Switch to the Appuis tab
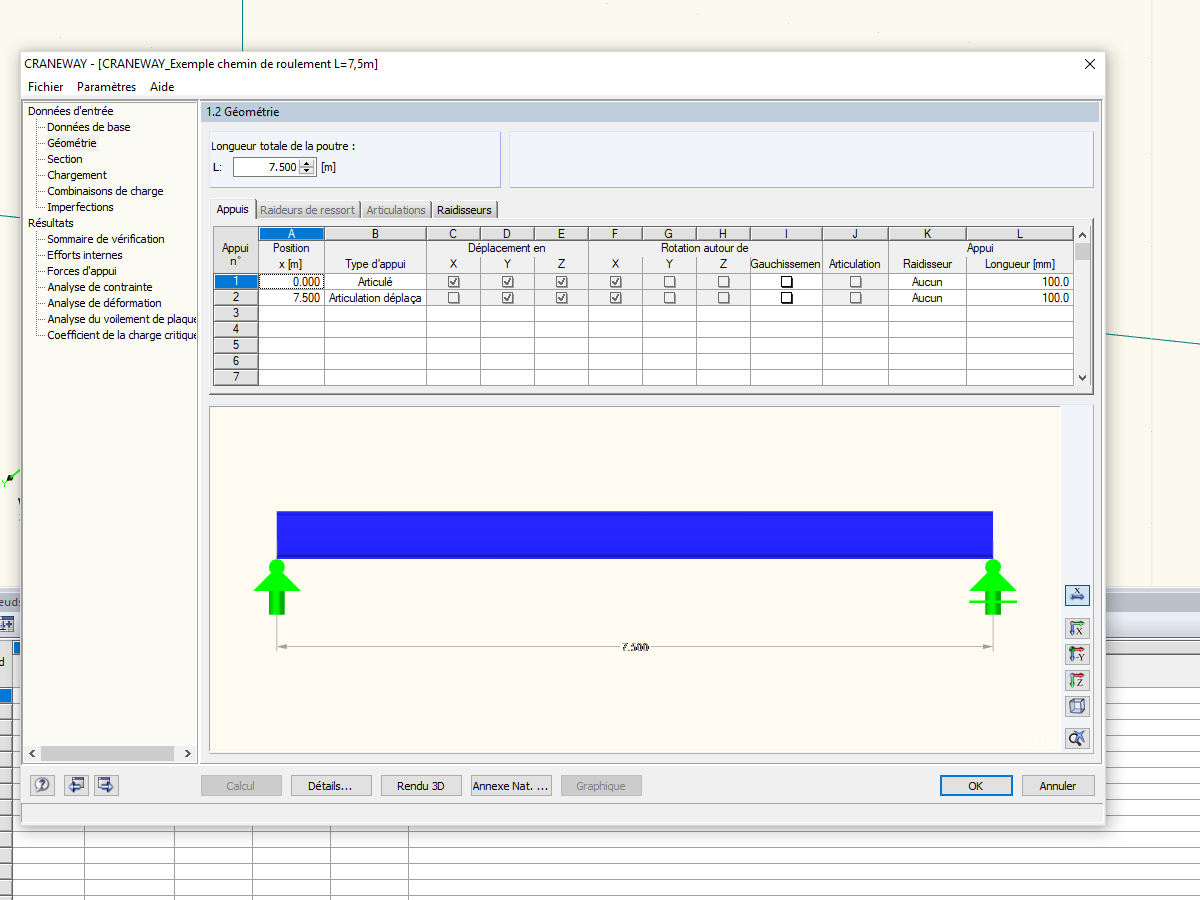Viewport: 1200px width, 900px height. coord(232,209)
